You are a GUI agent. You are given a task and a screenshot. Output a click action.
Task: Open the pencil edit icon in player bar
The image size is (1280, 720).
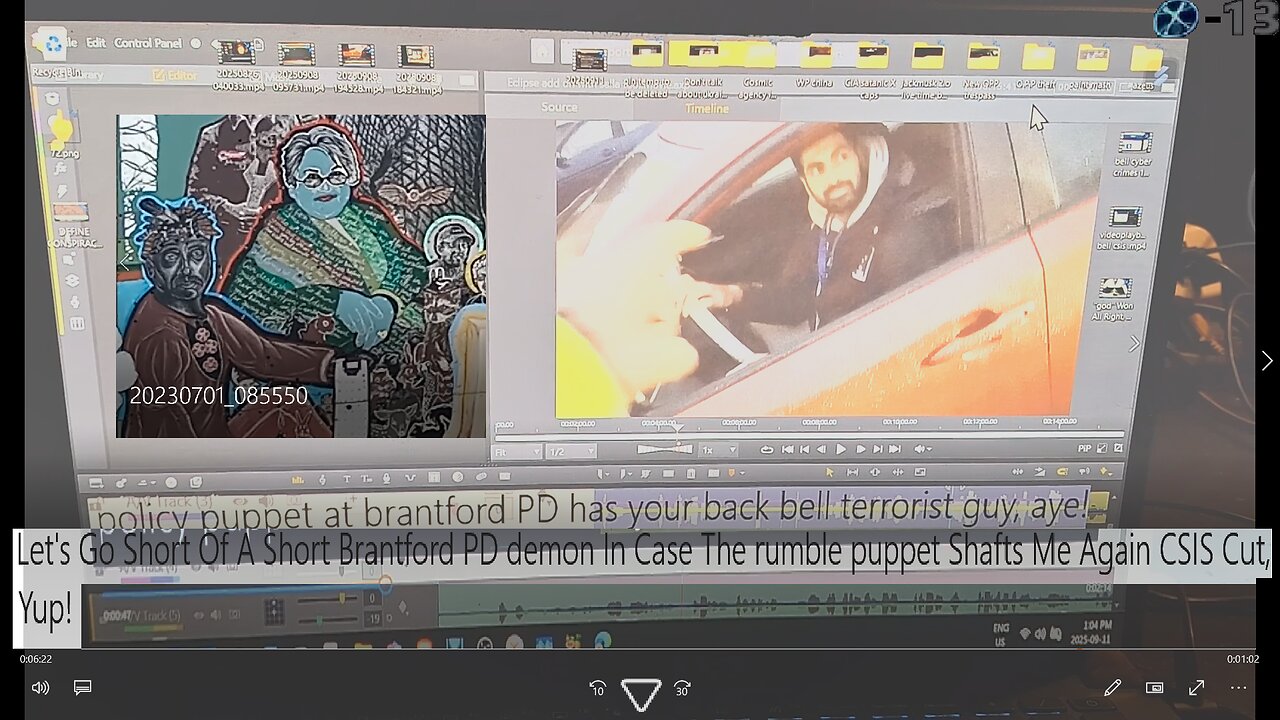[x=1112, y=688]
